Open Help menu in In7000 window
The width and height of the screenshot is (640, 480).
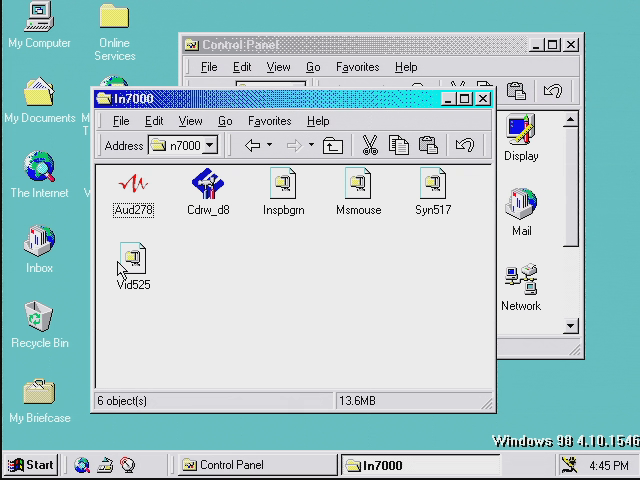[x=318, y=121]
